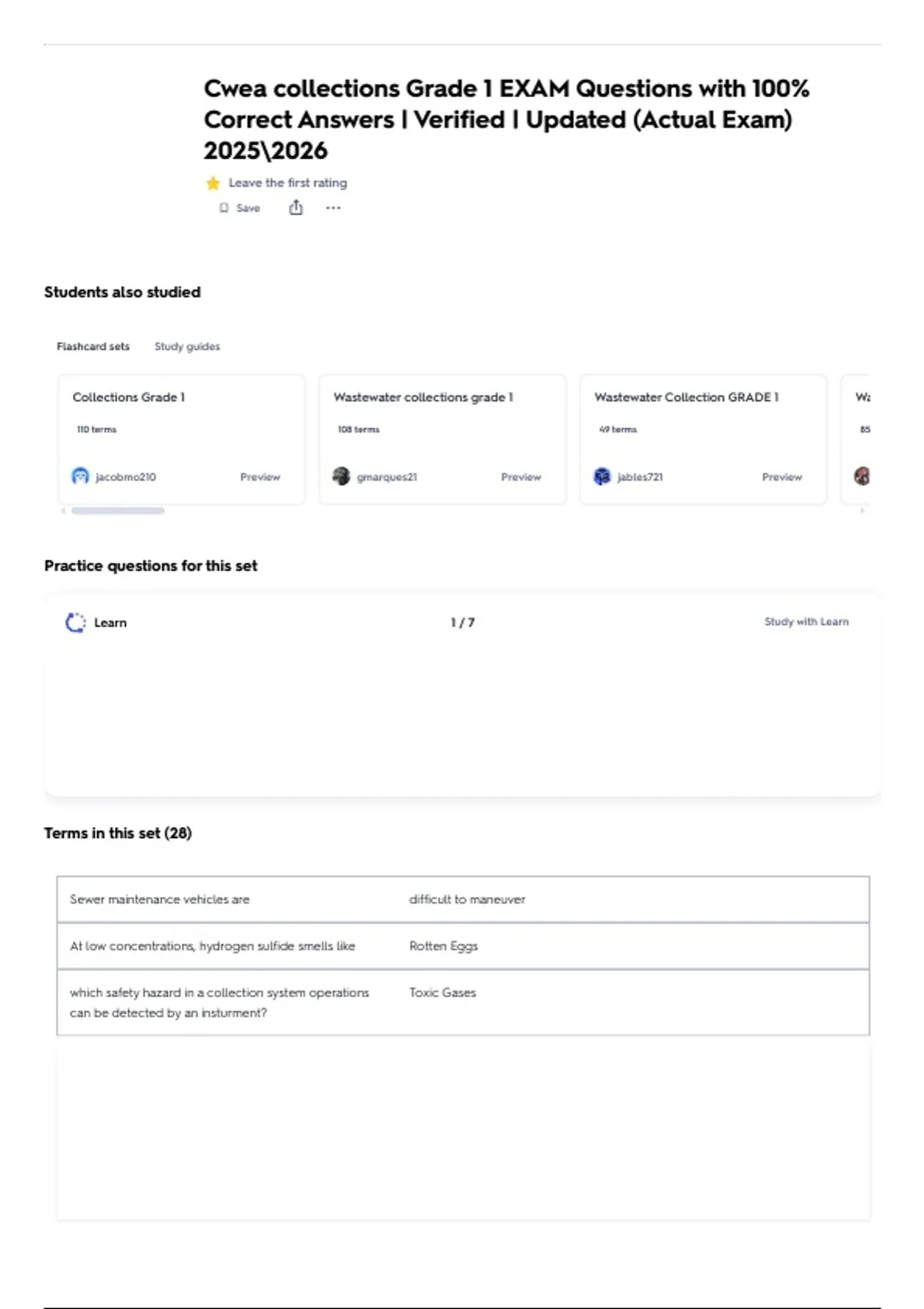Click the partially visible fourth card avatar
Screen dimensions: 924x1309
point(862,476)
